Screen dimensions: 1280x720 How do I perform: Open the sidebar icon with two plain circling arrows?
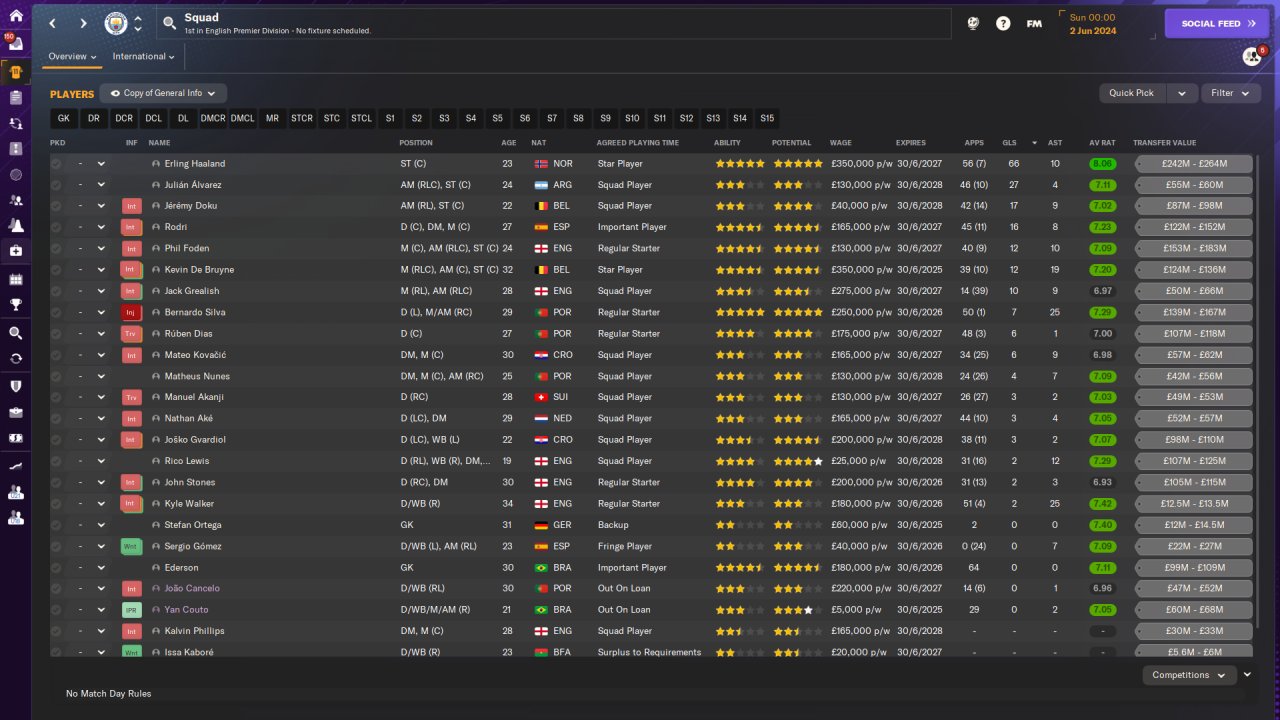[15, 358]
